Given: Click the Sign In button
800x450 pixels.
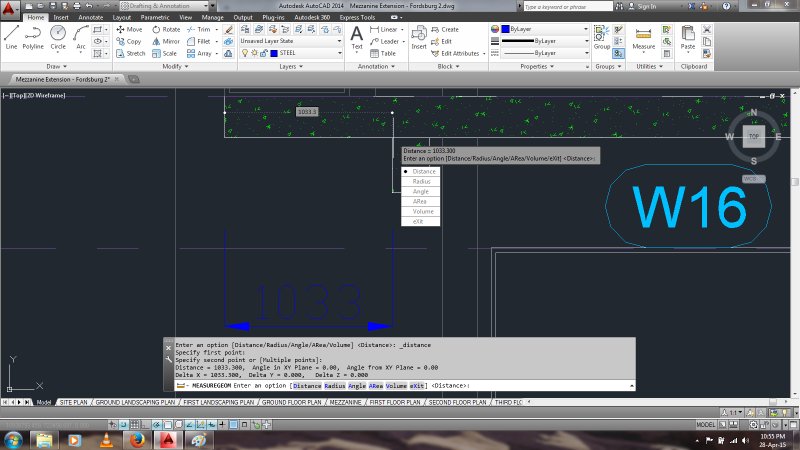Looking at the screenshot, I should tap(647, 6).
